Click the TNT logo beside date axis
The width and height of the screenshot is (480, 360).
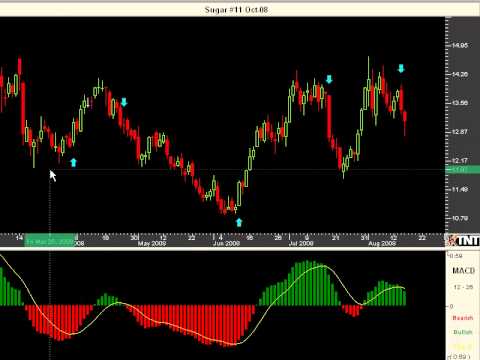[463, 240]
